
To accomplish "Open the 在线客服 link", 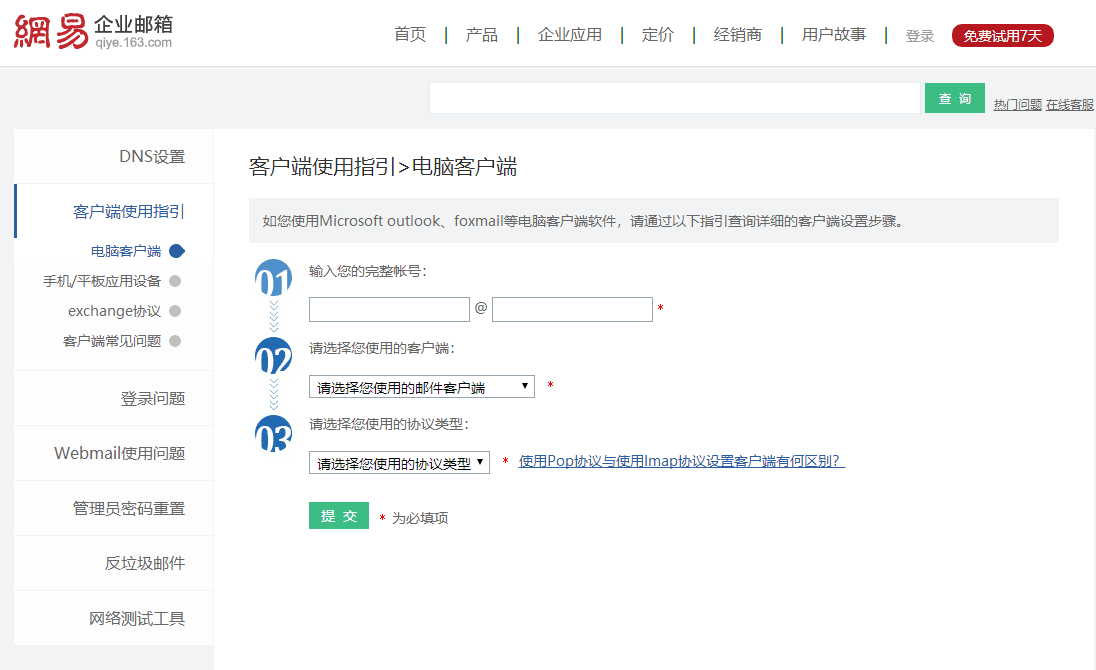I will coord(1069,104).
